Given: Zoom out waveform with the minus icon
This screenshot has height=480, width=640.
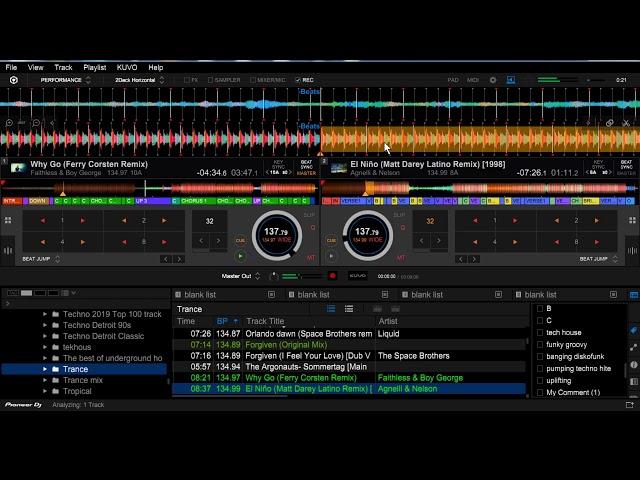Looking at the screenshot, I should point(36,122).
